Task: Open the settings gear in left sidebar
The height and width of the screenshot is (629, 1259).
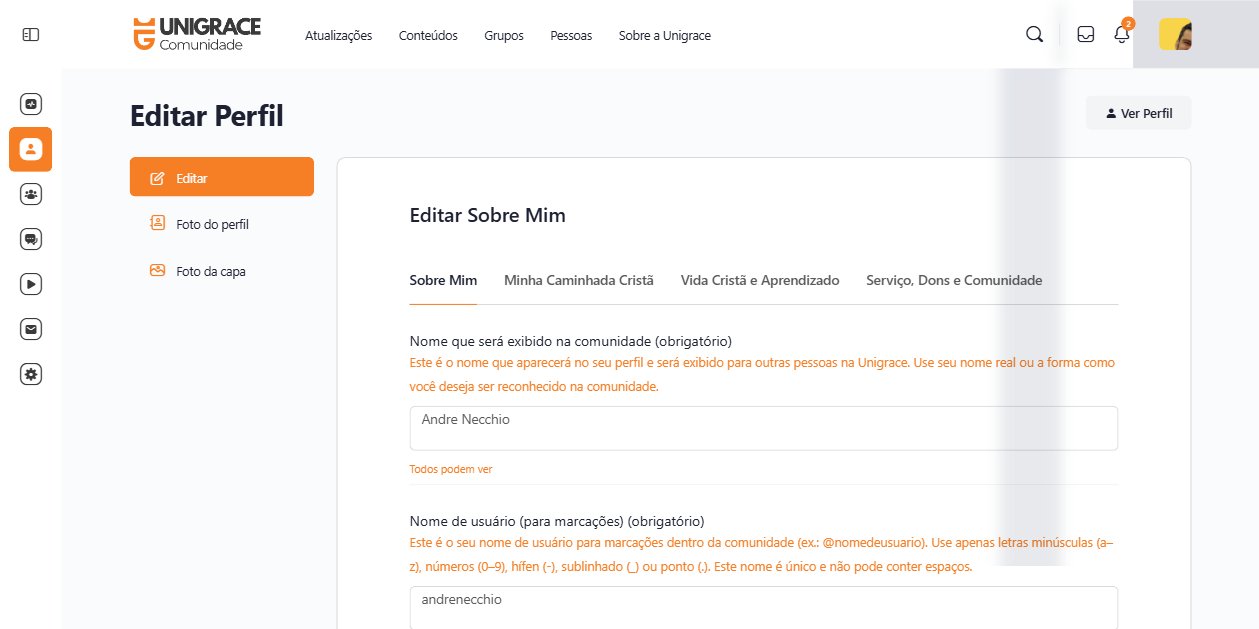Action: click(x=30, y=374)
